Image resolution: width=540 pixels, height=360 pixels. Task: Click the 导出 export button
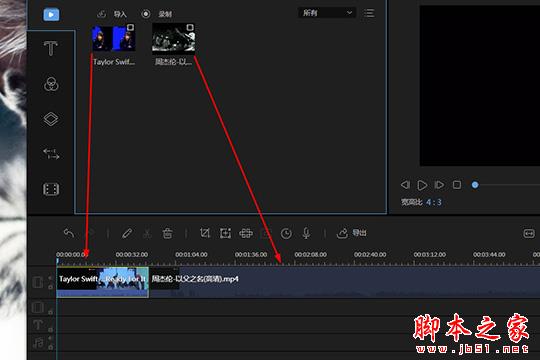351,233
